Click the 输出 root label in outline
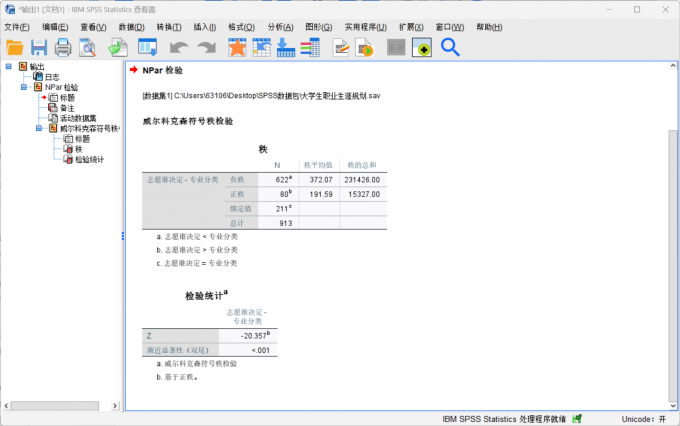Screen dimensions: 680x426 (x=37, y=67)
